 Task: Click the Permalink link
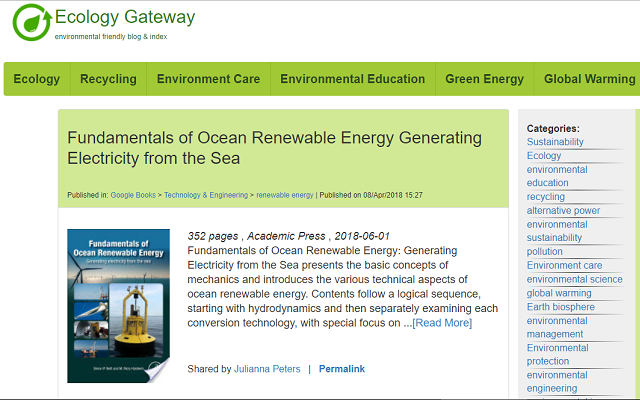342,369
